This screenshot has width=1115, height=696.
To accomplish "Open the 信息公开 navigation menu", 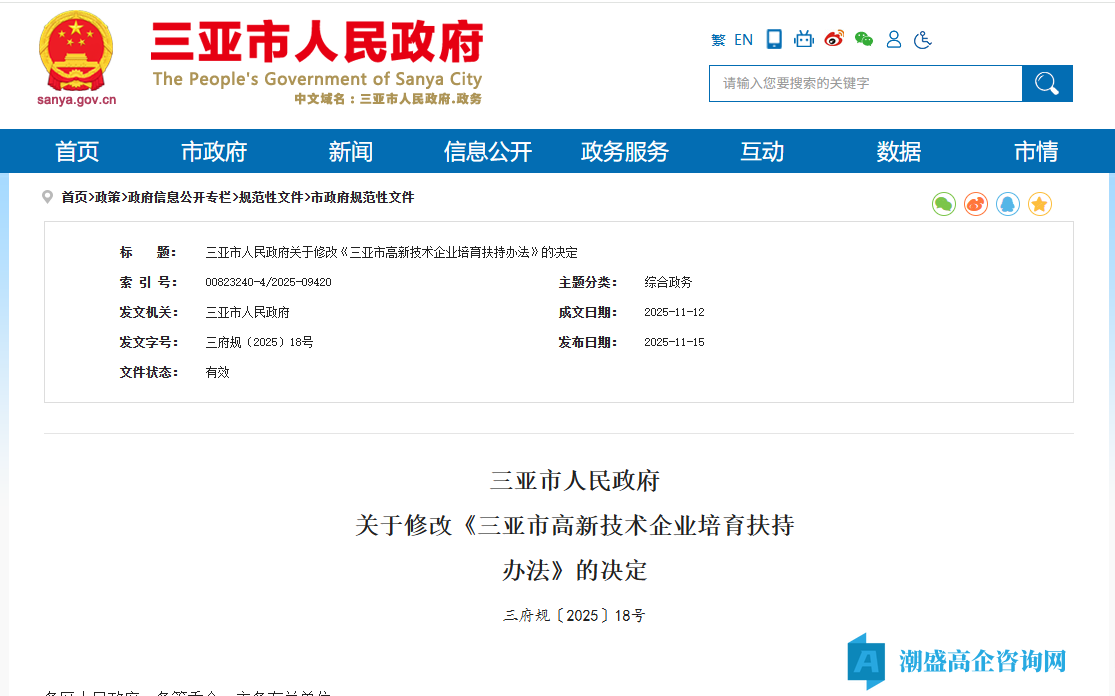I will 487,151.
